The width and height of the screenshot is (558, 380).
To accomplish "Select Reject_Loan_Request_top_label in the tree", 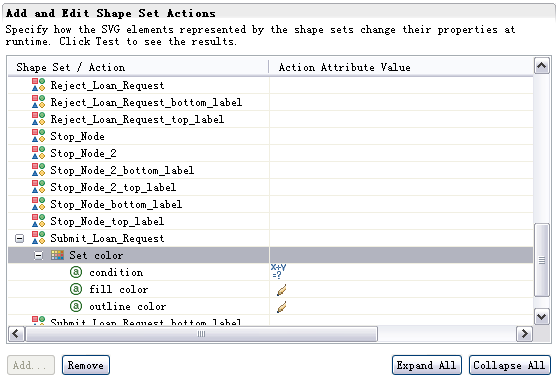I will (x=137, y=119).
